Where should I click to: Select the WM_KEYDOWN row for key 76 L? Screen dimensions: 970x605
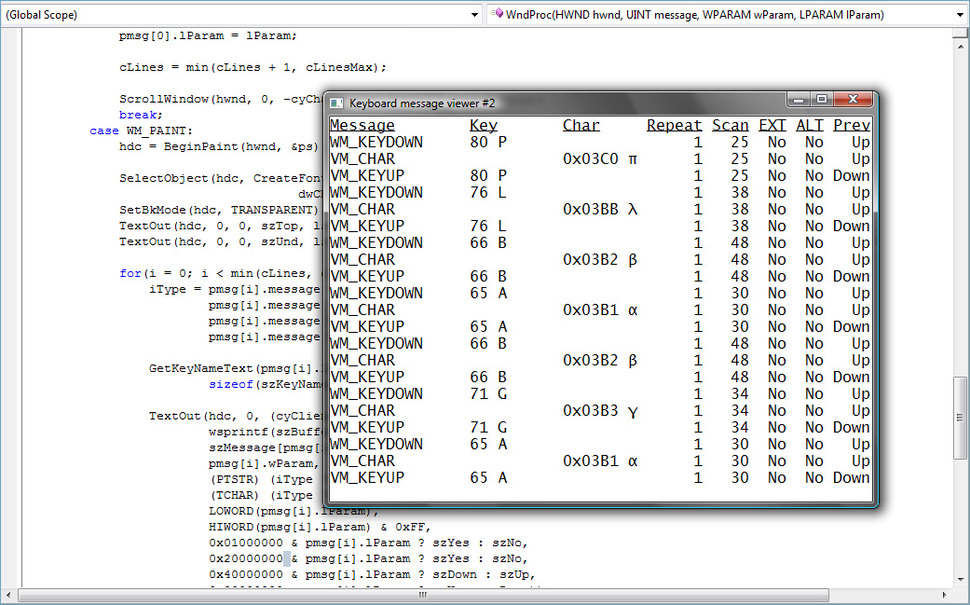(600, 192)
